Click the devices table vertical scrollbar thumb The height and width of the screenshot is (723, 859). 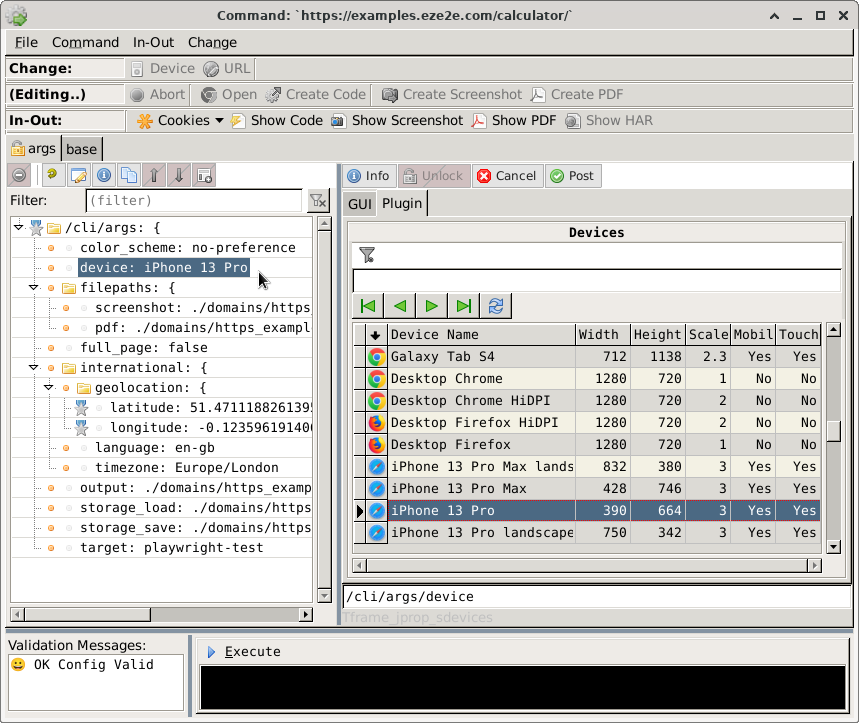click(834, 431)
